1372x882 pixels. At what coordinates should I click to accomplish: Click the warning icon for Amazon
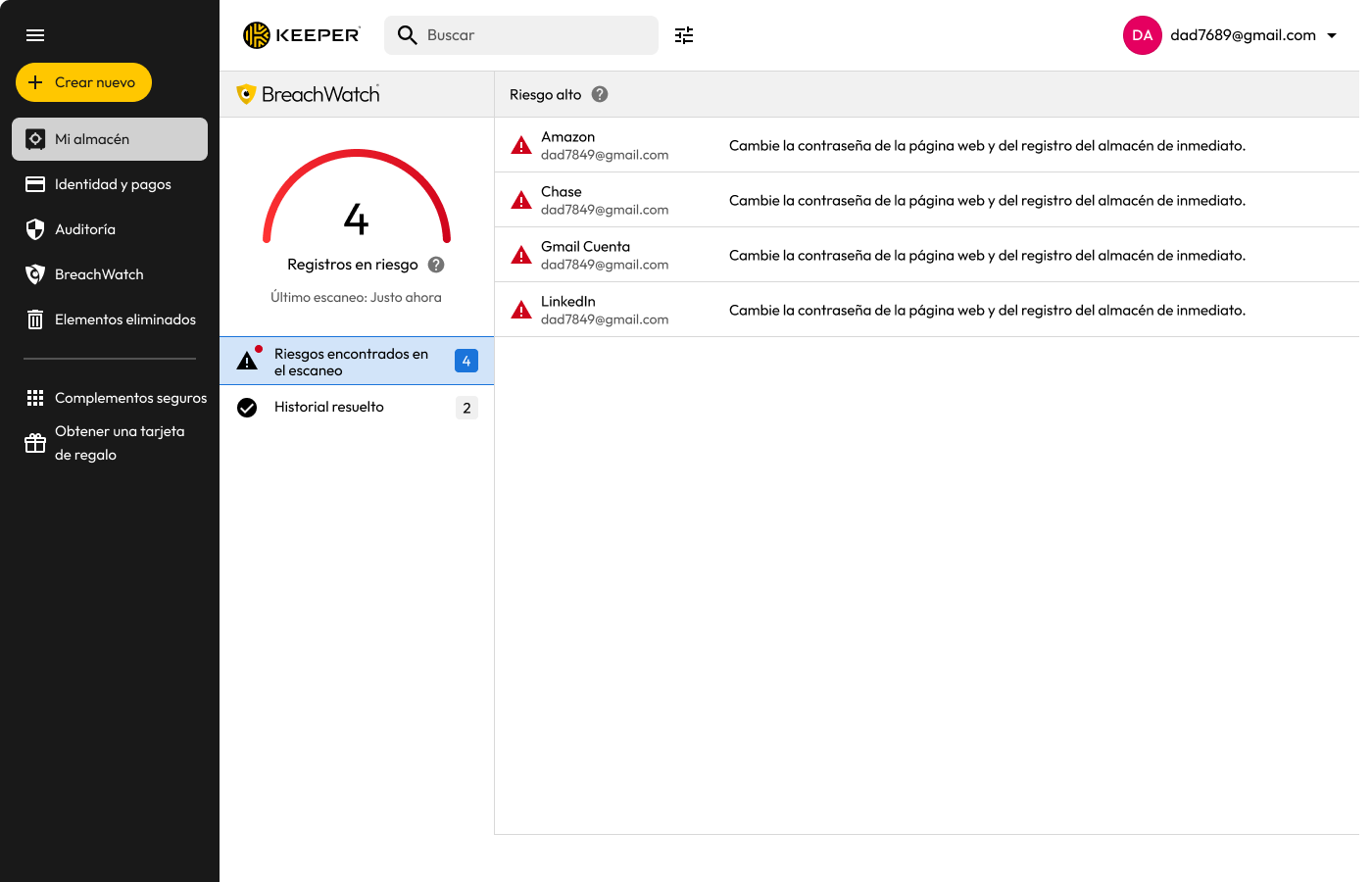coord(521,146)
